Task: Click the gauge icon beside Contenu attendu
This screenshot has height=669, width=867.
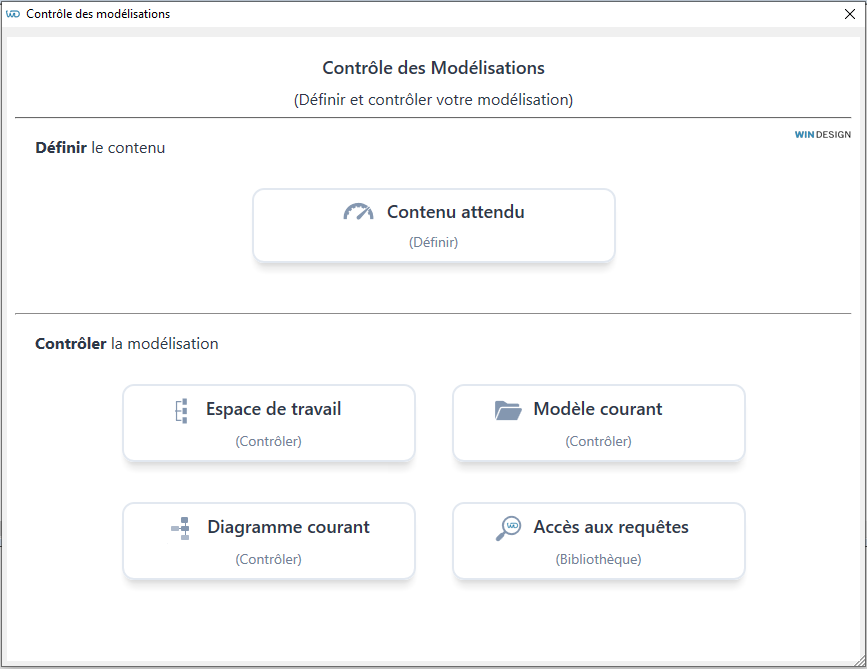Action: coord(358,212)
